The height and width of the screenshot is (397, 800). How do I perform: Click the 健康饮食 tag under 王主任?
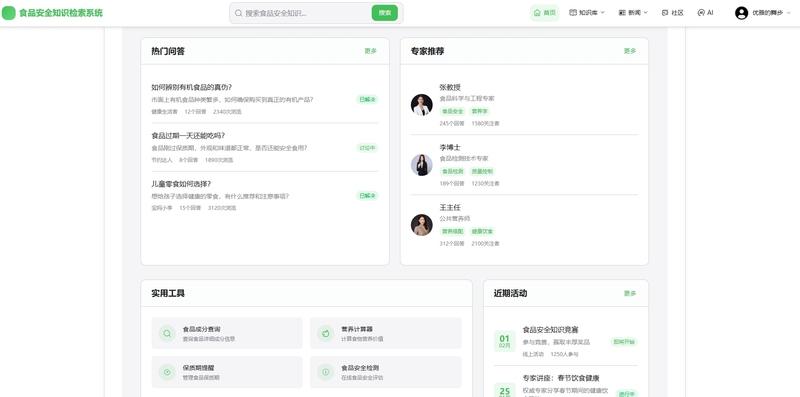pyautogui.click(x=482, y=232)
